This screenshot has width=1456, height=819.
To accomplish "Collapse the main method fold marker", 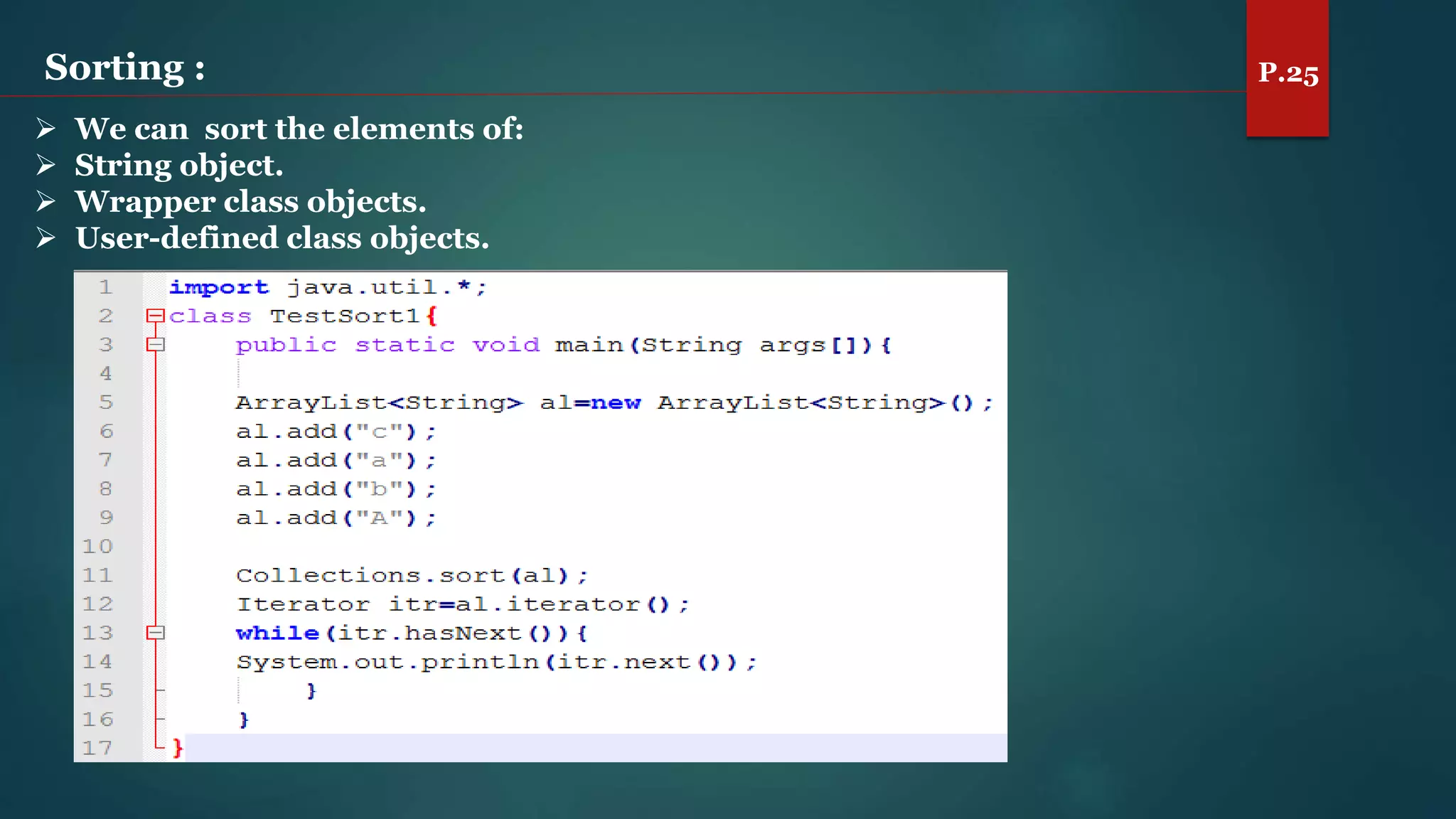I will (x=155, y=345).
